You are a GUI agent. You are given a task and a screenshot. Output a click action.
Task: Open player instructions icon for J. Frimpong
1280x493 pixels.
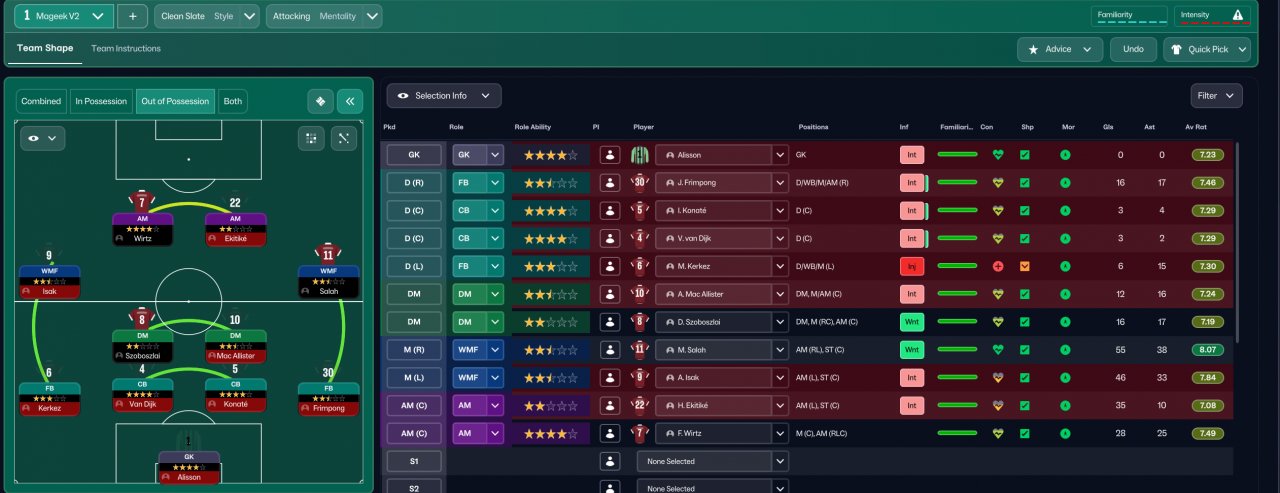[x=610, y=183]
